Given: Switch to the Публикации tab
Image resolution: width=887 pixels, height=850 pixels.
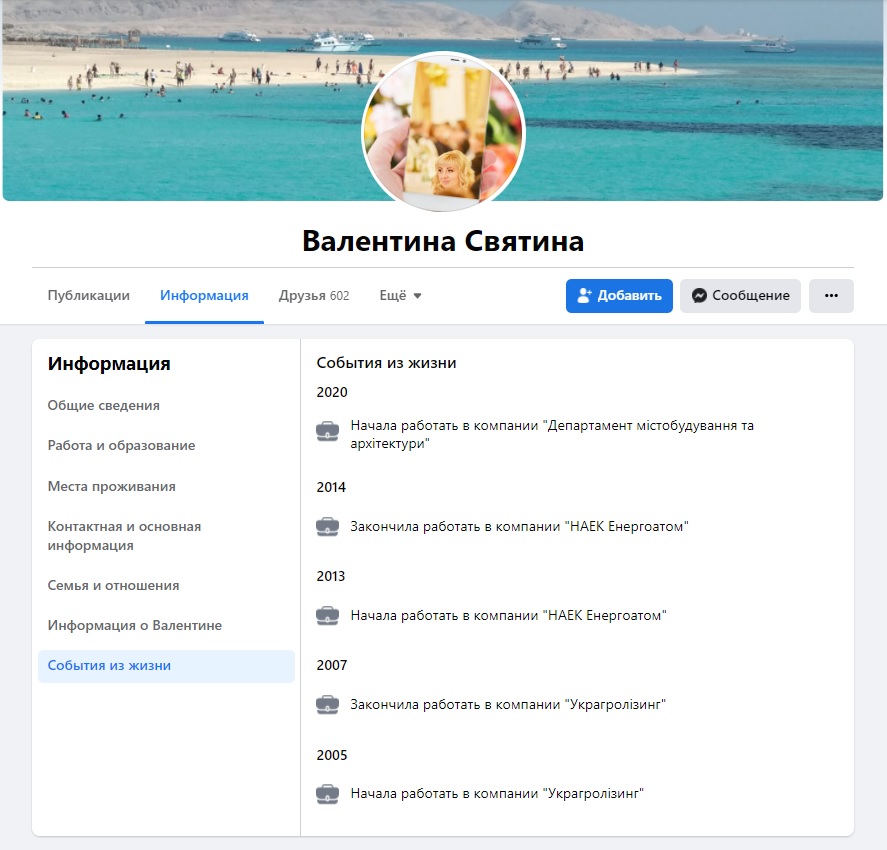Looking at the screenshot, I should click(x=89, y=296).
